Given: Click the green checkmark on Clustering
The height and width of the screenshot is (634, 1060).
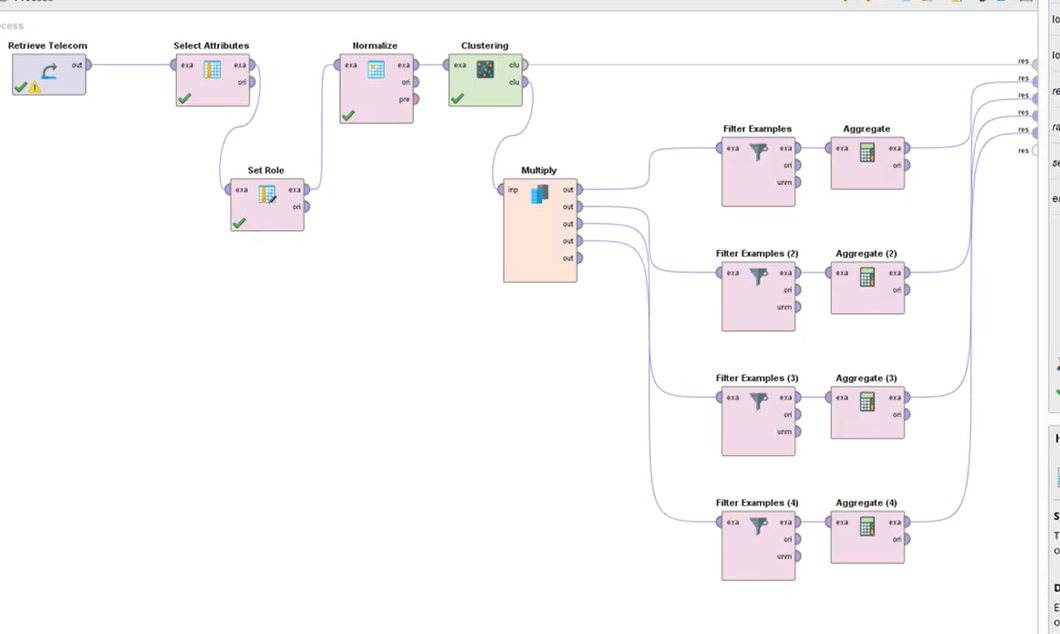Looking at the screenshot, I should pyautogui.click(x=457, y=99).
